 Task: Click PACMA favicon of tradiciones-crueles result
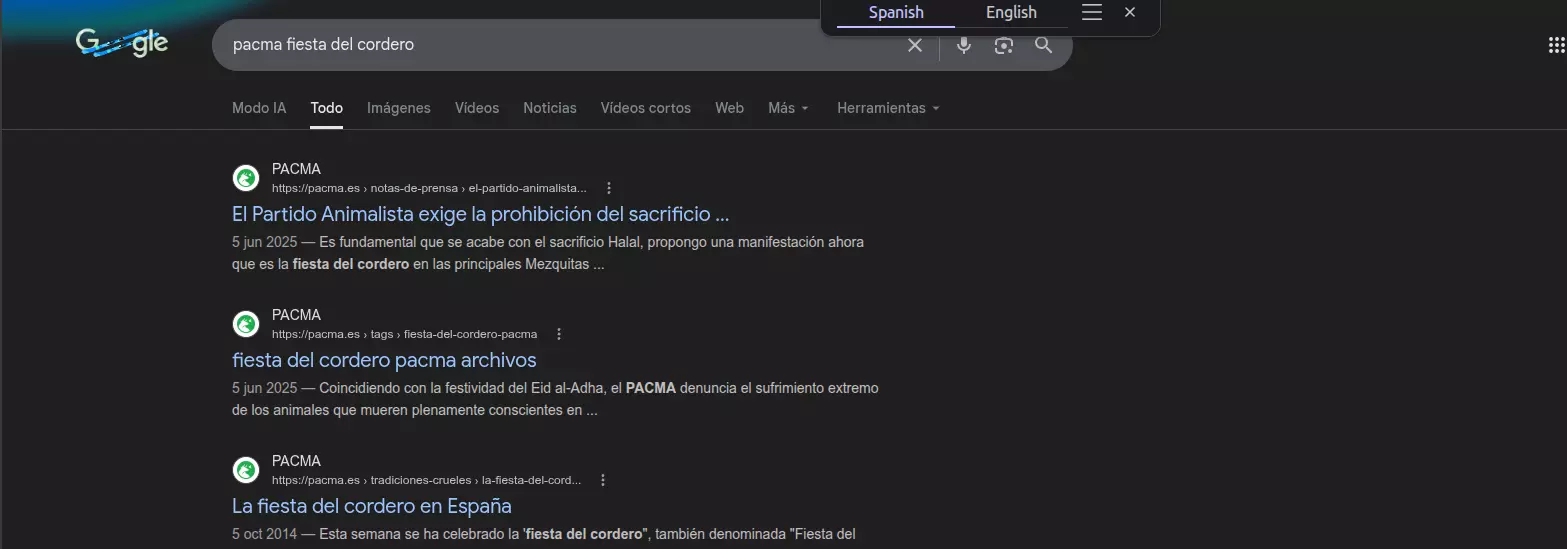tap(246, 470)
